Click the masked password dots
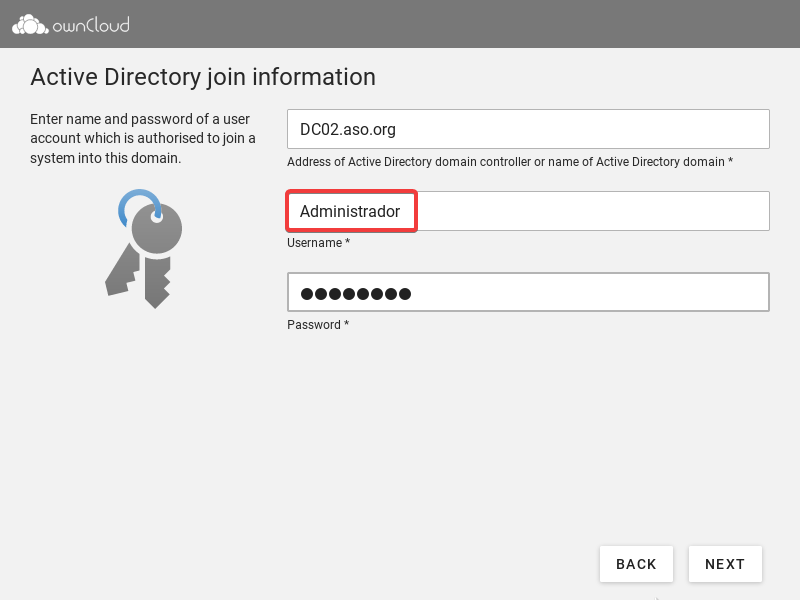This screenshot has width=800, height=600. [x=356, y=294]
